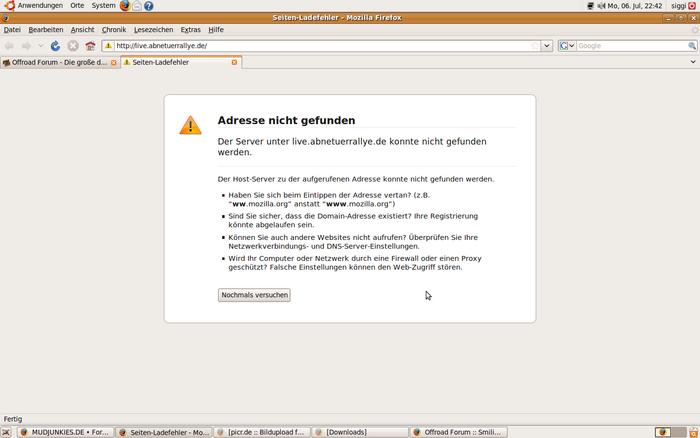The height and width of the screenshot is (438, 700).
Task: Open the Chronik menu
Action: pos(114,29)
